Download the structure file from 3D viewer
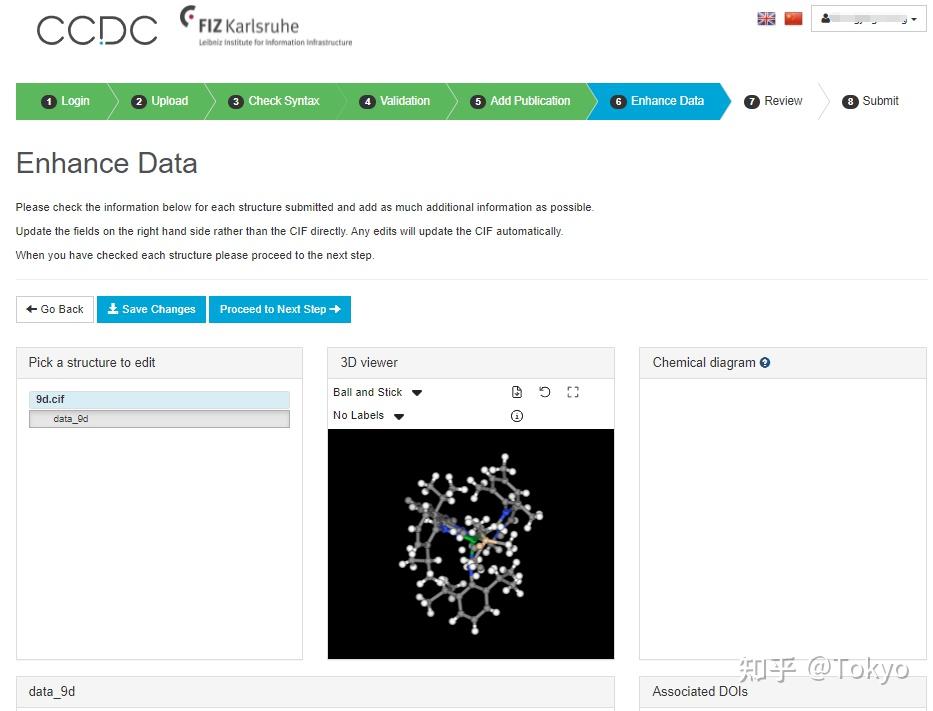The width and height of the screenshot is (933, 711). click(x=517, y=392)
